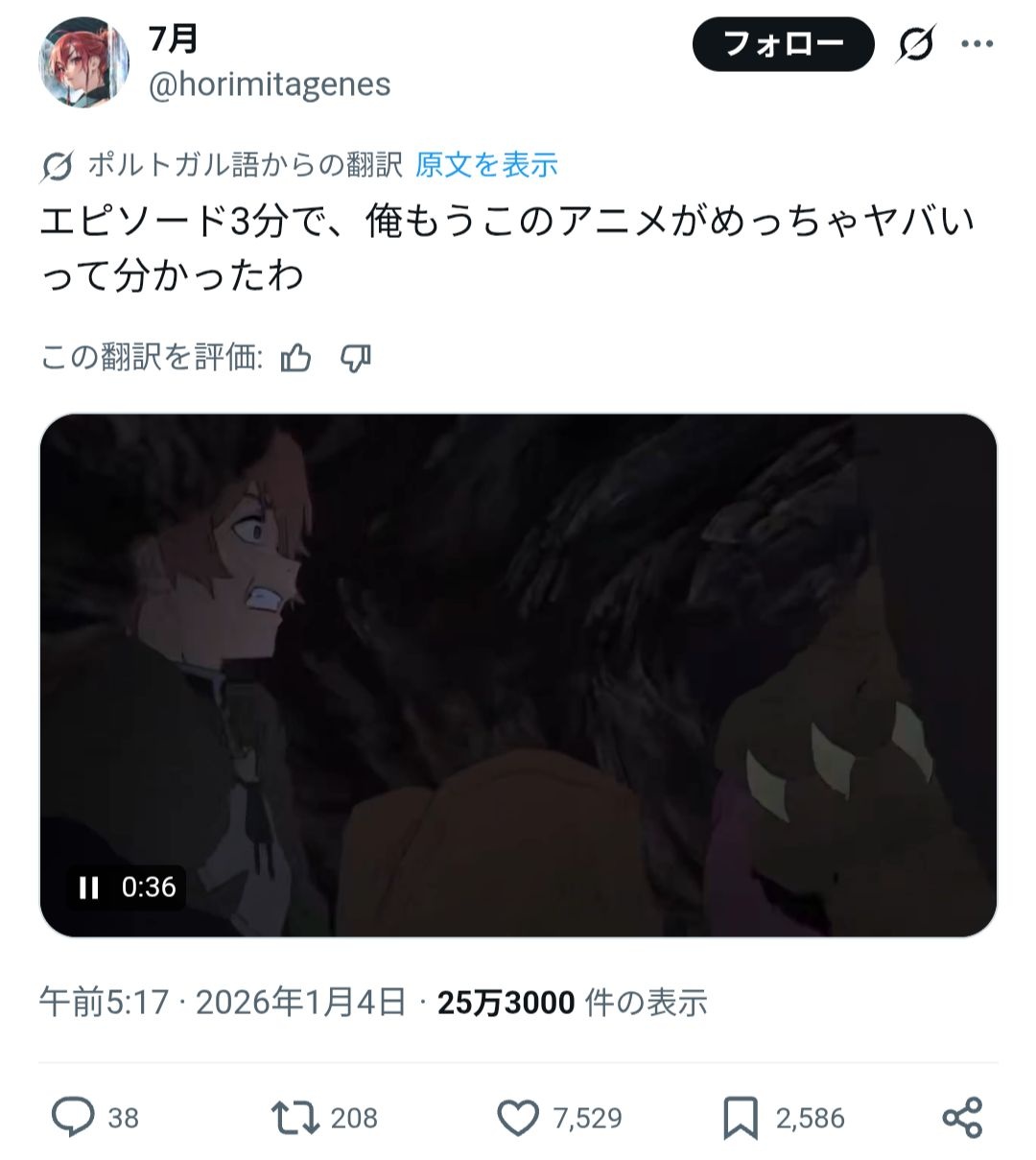Click the Grok icon beside follow button

click(916, 44)
